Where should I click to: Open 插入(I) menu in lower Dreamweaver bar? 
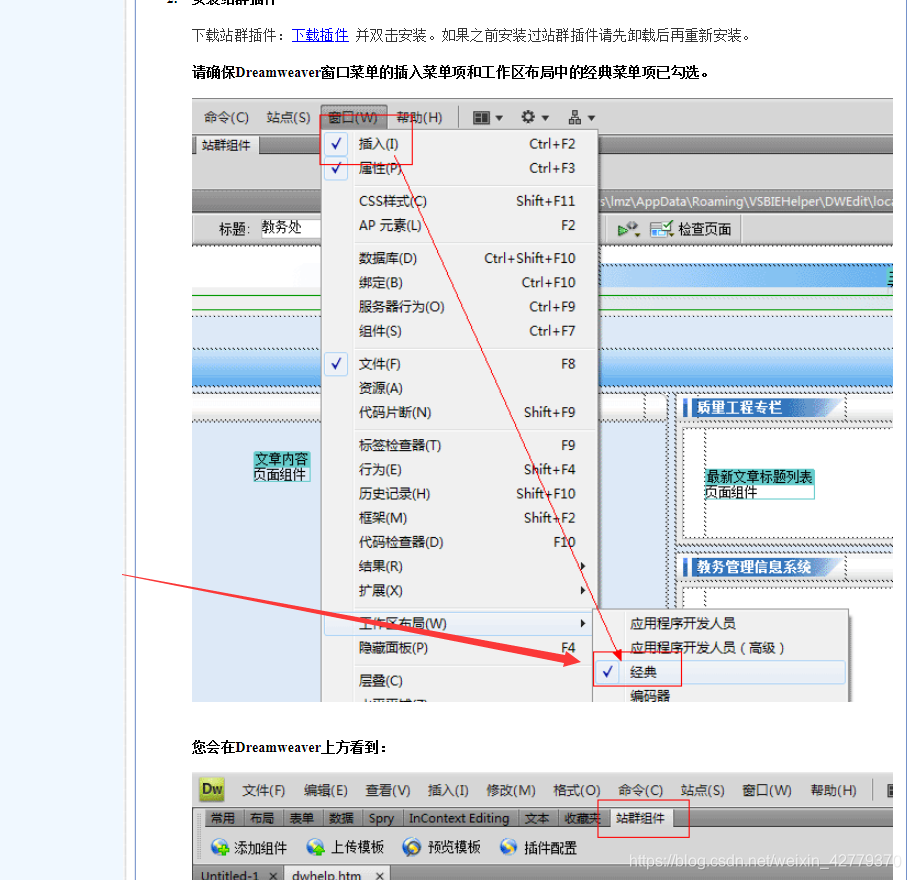[x=448, y=791]
